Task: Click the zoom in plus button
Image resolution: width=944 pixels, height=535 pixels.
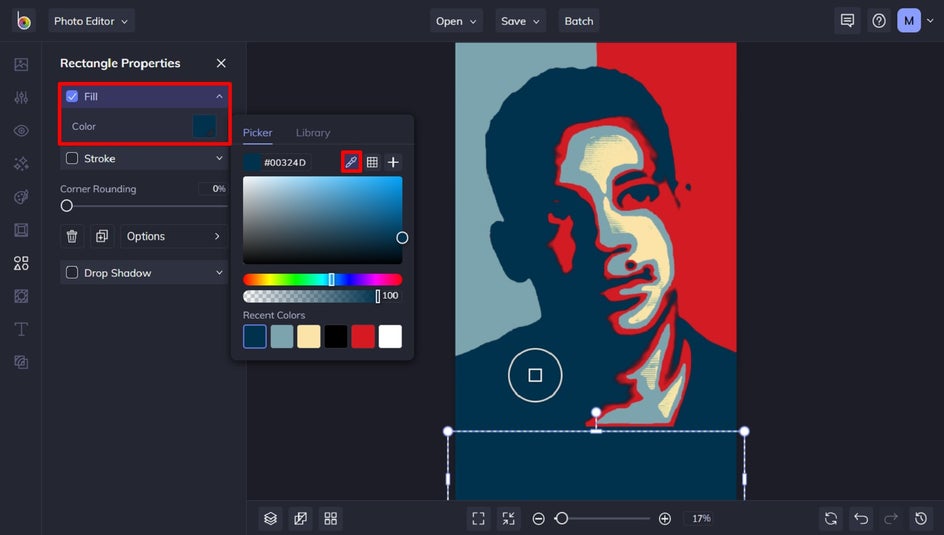Action: tap(665, 518)
